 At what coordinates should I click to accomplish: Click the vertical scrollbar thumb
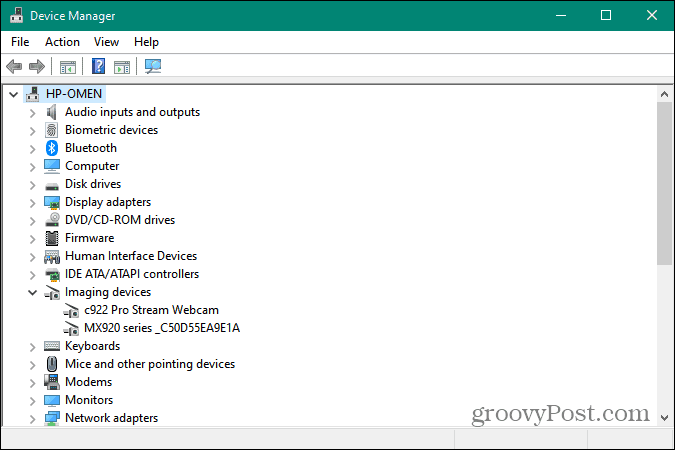664,183
